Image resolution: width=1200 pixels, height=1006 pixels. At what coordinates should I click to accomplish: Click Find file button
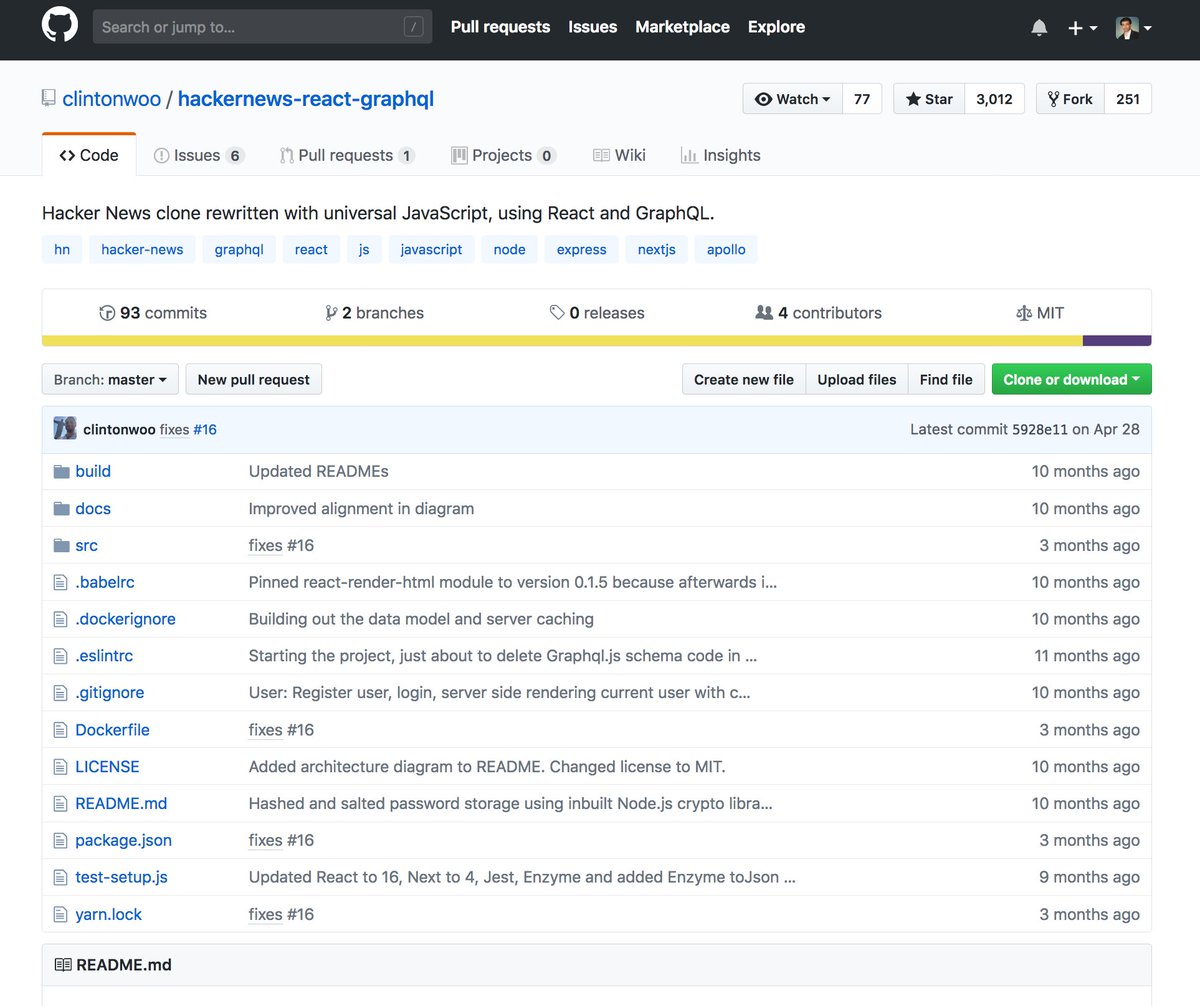946,379
